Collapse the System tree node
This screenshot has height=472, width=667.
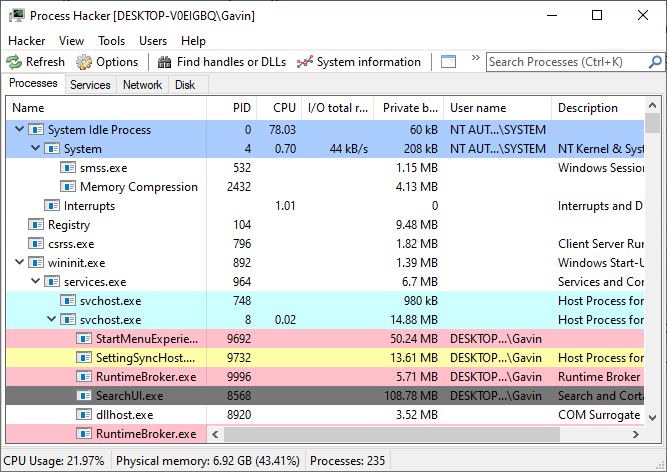(x=35, y=148)
